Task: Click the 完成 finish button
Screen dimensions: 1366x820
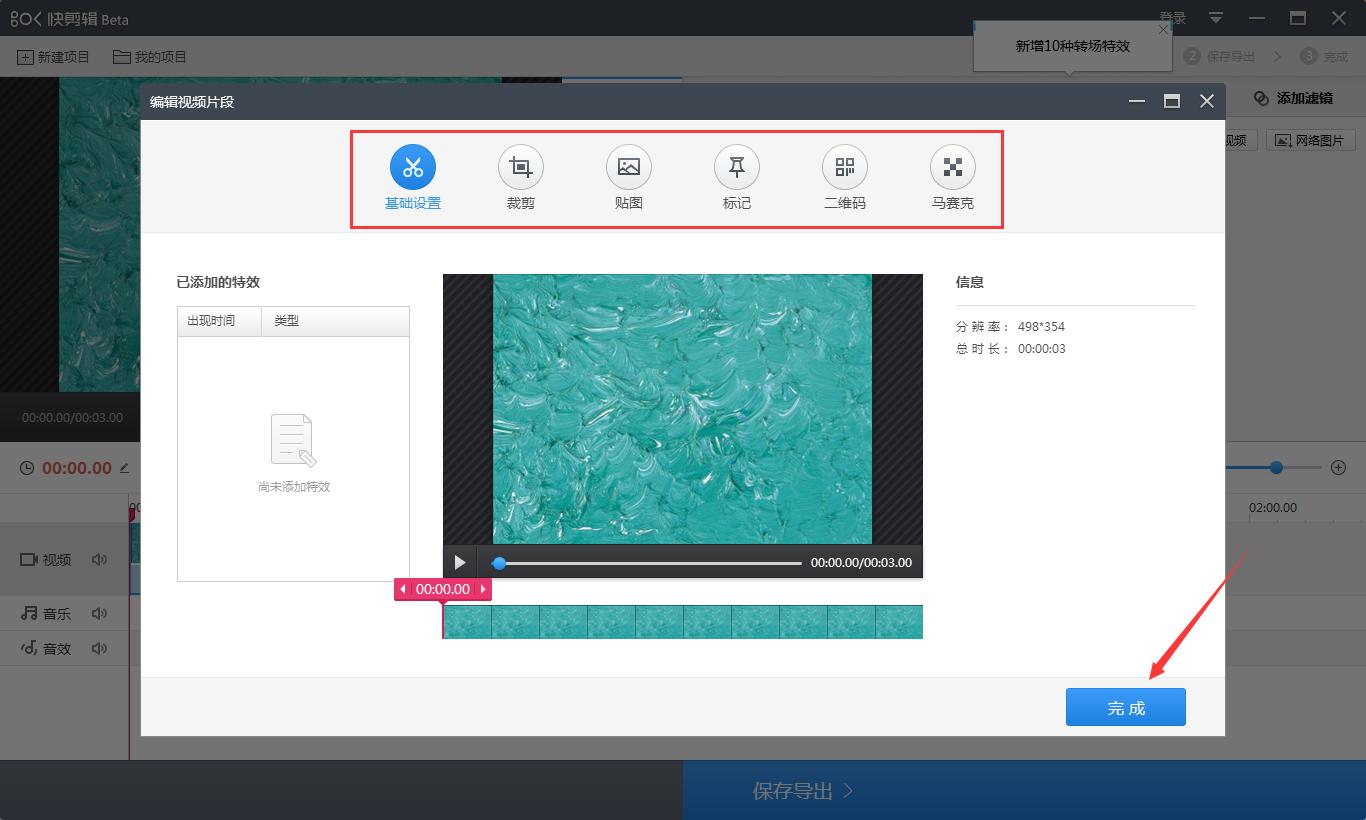Action: tap(1126, 706)
